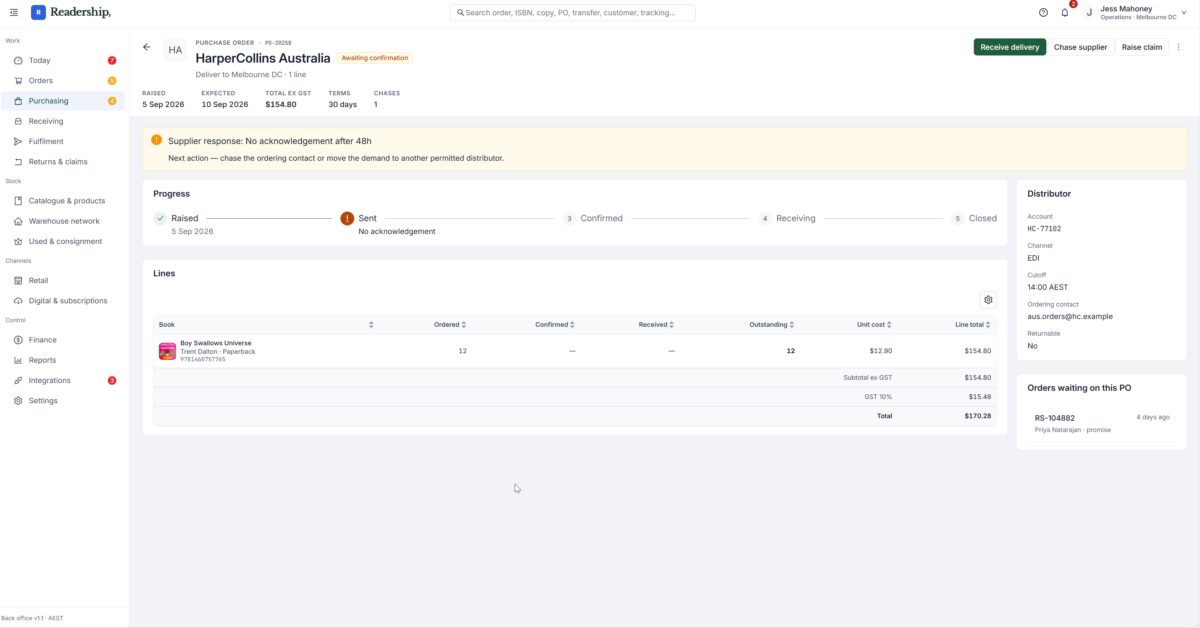Click Chase supplier button
1200x628 pixels.
(x=1080, y=47)
